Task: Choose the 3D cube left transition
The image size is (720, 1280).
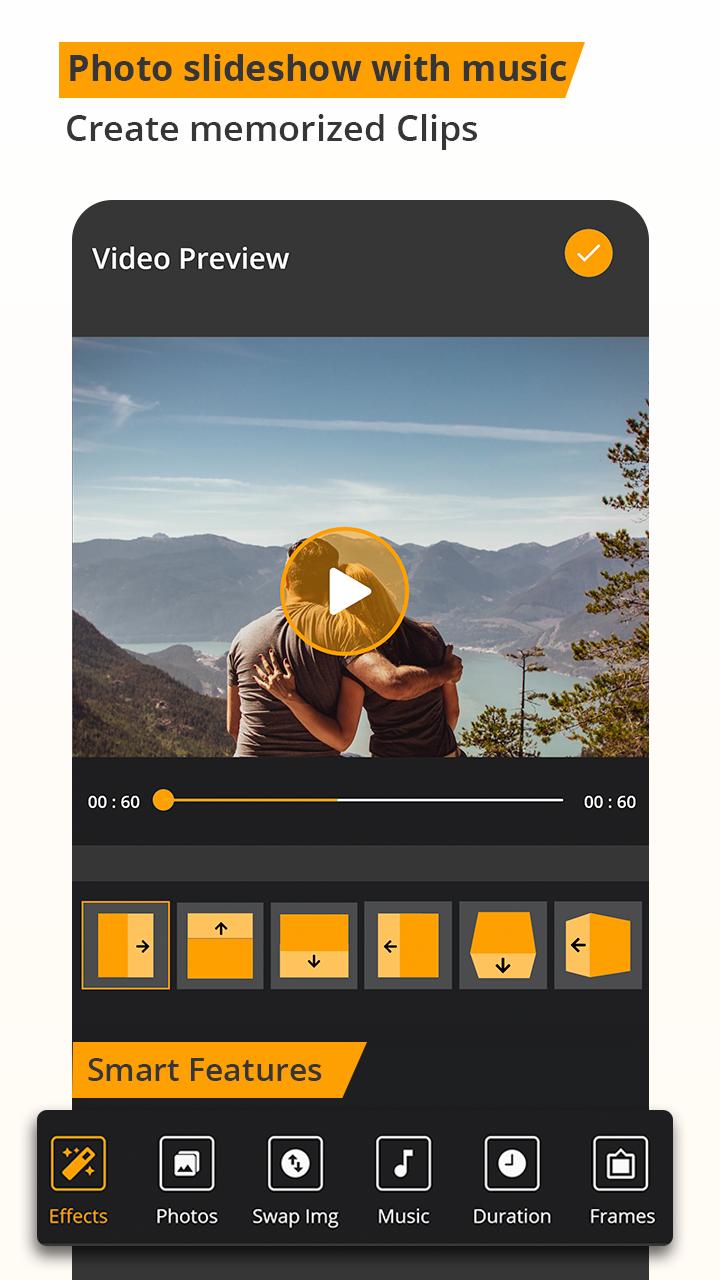Action: click(x=598, y=945)
